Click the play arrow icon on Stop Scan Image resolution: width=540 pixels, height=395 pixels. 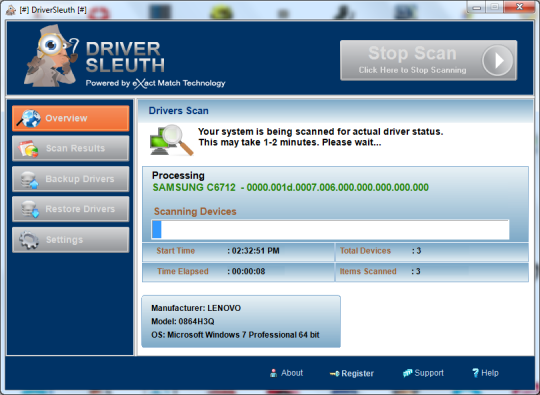point(498,61)
